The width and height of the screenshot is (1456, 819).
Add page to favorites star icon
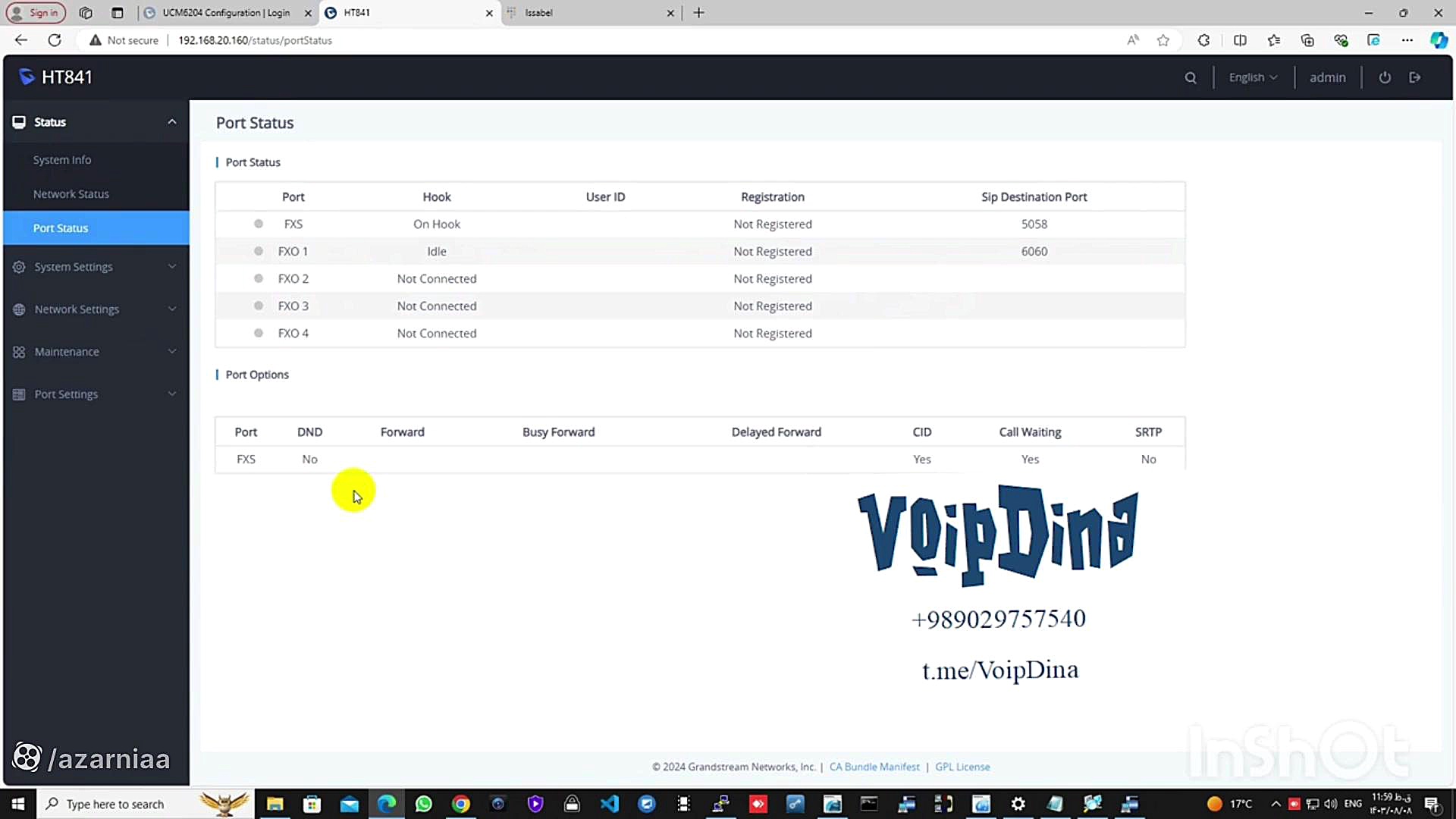point(1163,40)
